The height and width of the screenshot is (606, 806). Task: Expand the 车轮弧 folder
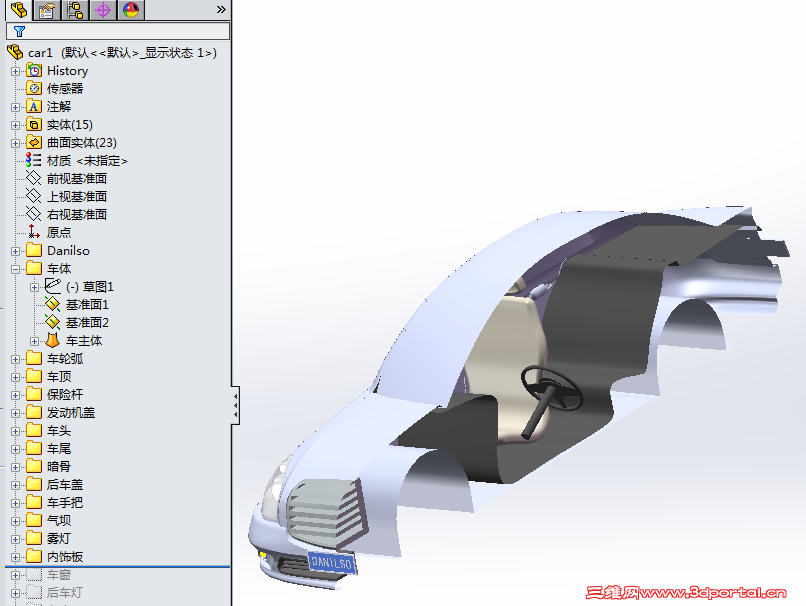click(x=15, y=359)
